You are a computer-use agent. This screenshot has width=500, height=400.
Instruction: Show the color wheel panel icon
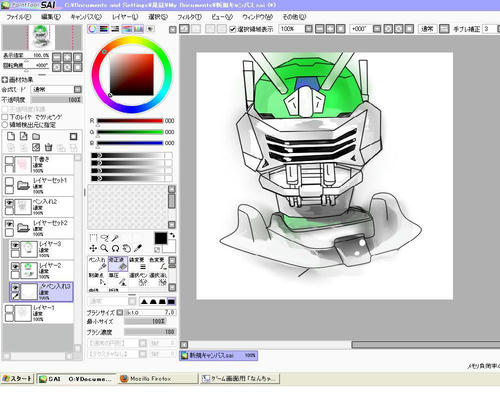[92, 29]
